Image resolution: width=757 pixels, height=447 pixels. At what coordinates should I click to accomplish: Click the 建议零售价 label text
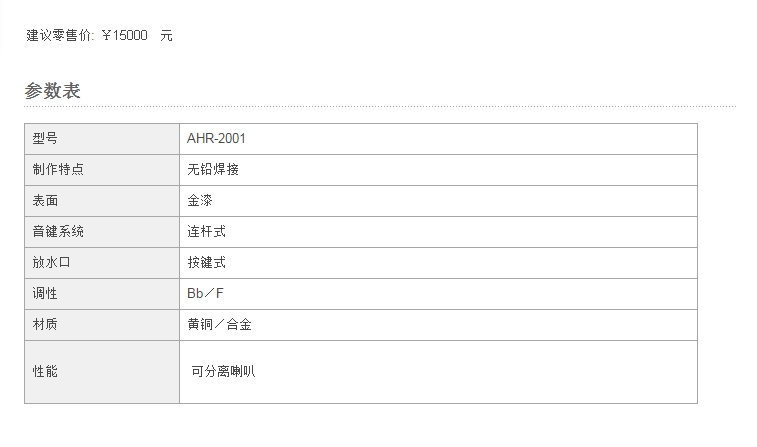60,35
